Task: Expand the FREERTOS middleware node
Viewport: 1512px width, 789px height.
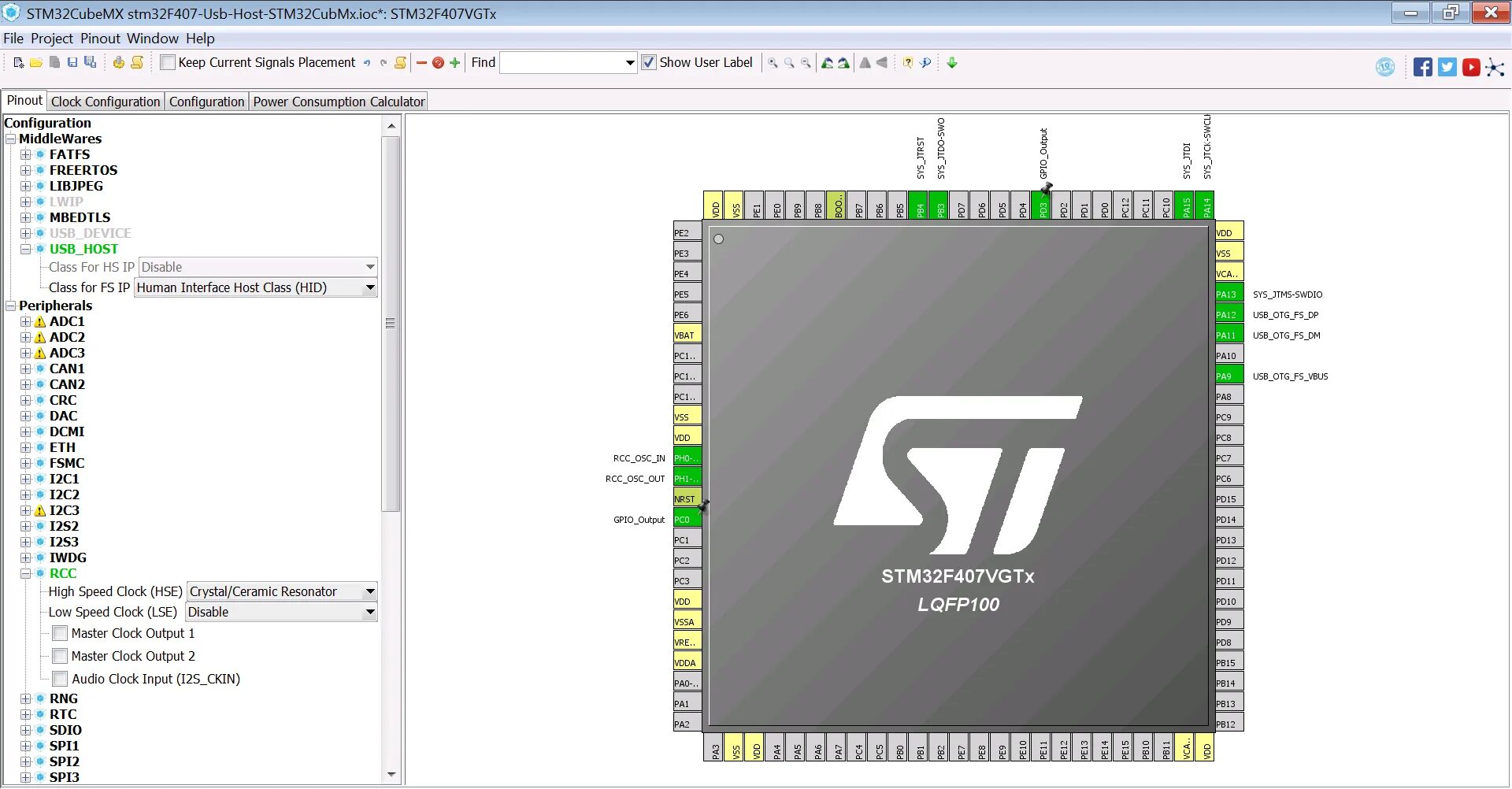Action: (25, 170)
